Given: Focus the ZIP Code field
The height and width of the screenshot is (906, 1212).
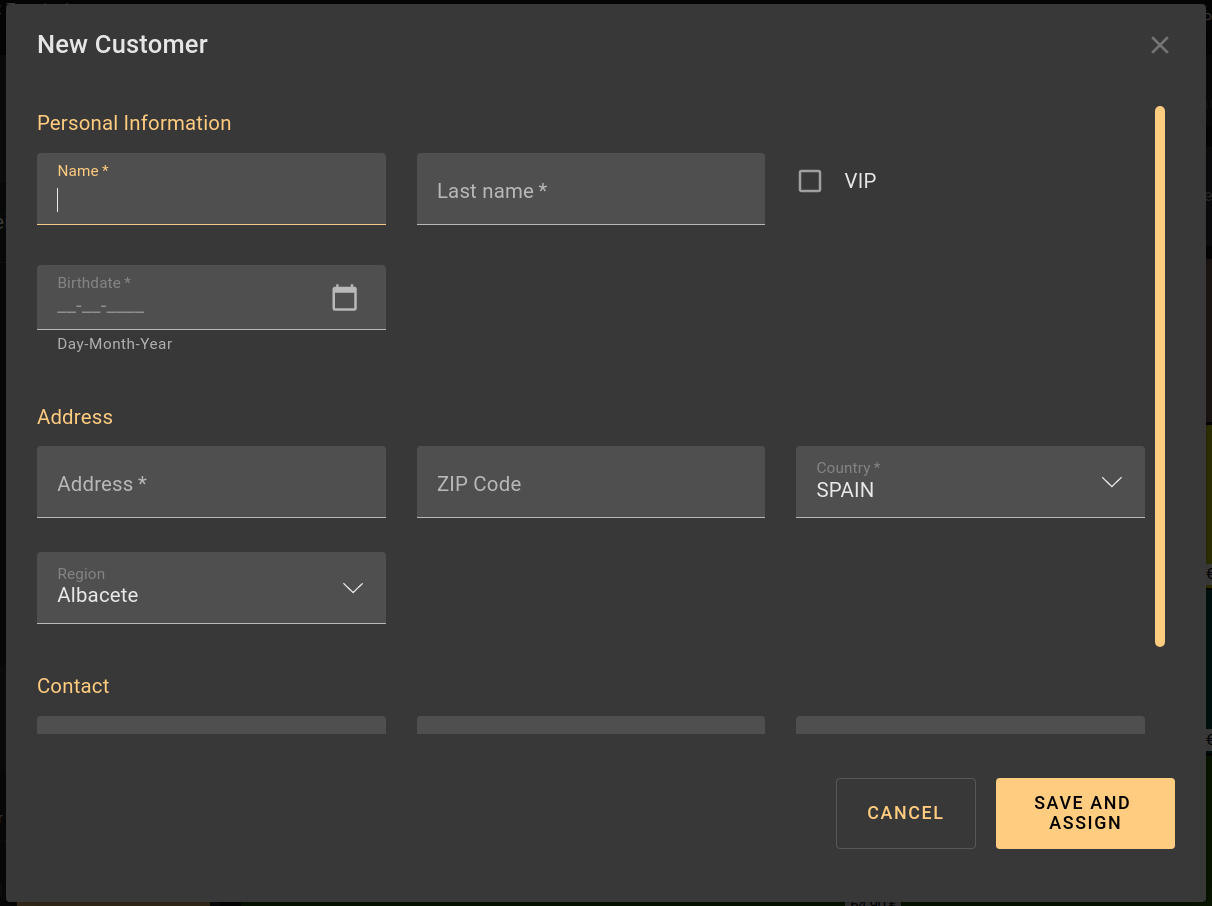Looking at the screenshot, I should [590, 484].
